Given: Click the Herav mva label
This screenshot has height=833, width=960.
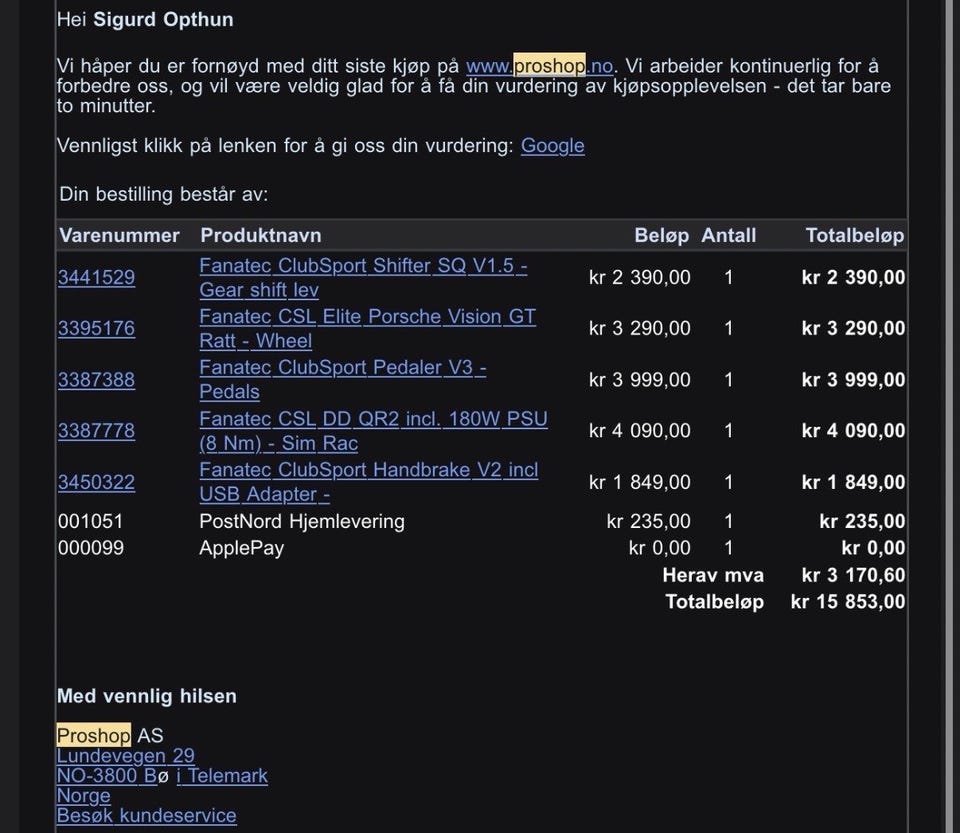Looking at the screenshot, I should coord(713,575).
